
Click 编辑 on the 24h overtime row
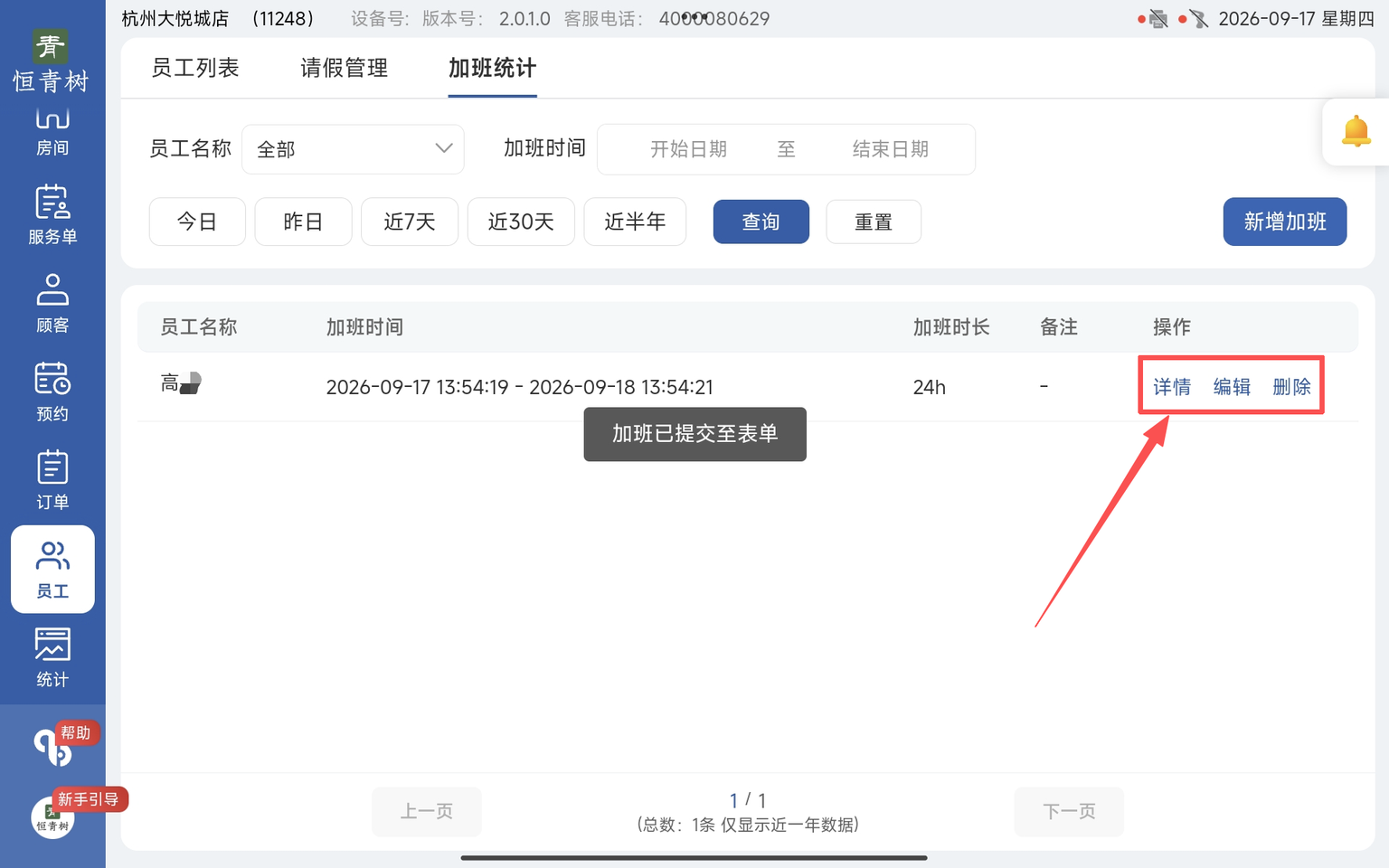pyautogui.click(x=1232, y=387)
